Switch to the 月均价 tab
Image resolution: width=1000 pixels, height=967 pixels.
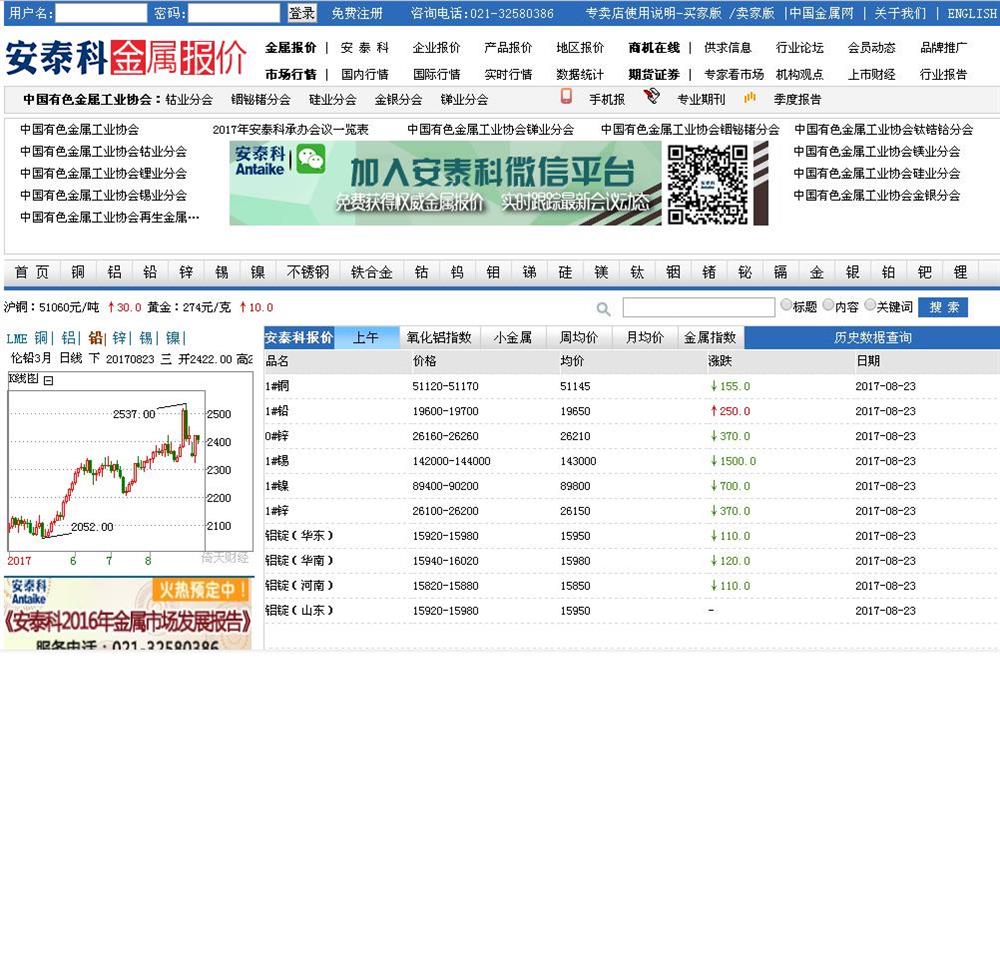coord(645,337)
